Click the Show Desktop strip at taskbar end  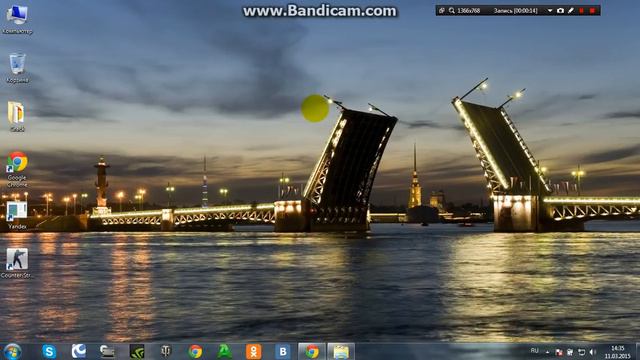pos(637,351)
